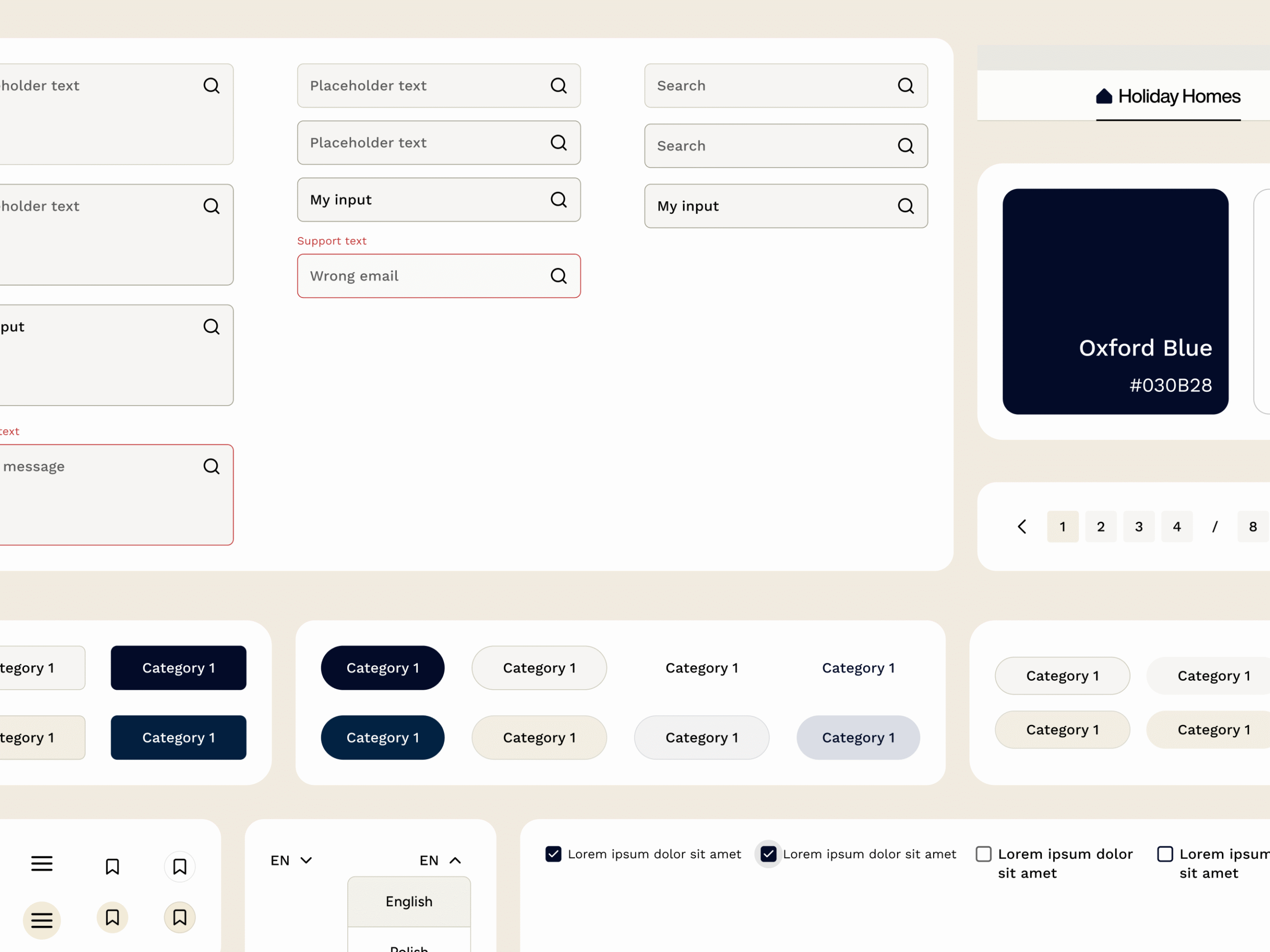
Task: Select the outlined bookmark icon
Action: 113,866
